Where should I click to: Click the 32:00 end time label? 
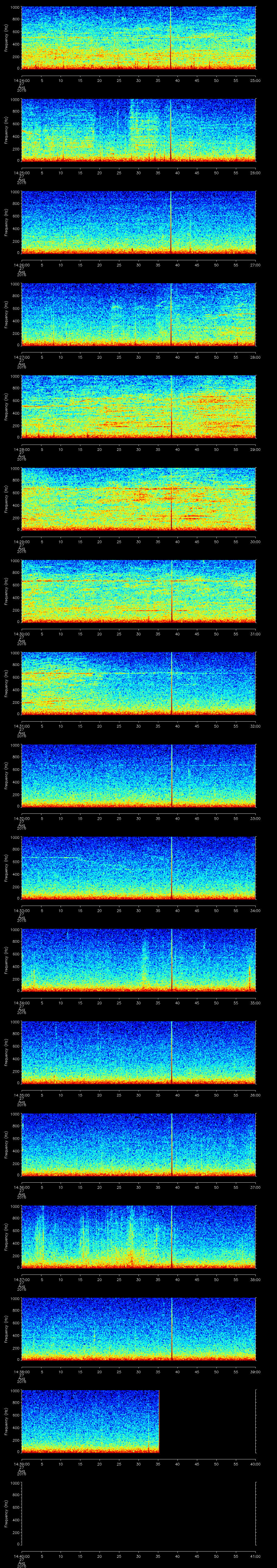[x=255, y=726]
